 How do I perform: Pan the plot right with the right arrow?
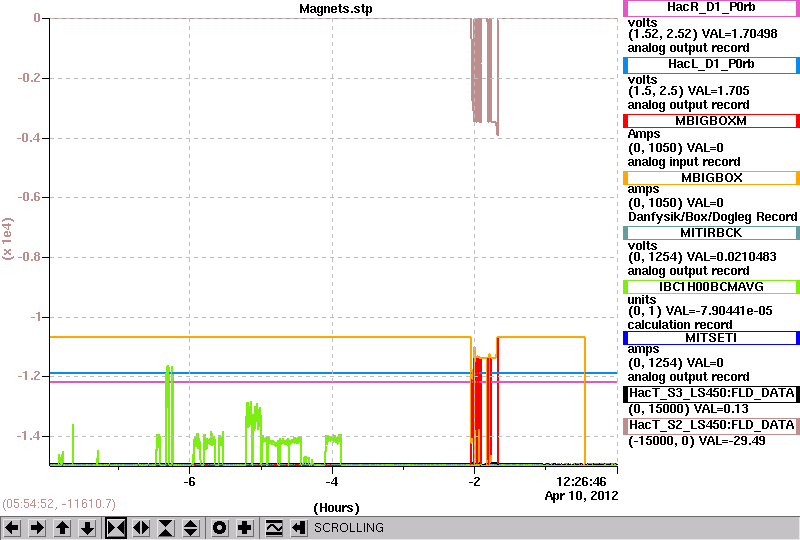[37, 528]
